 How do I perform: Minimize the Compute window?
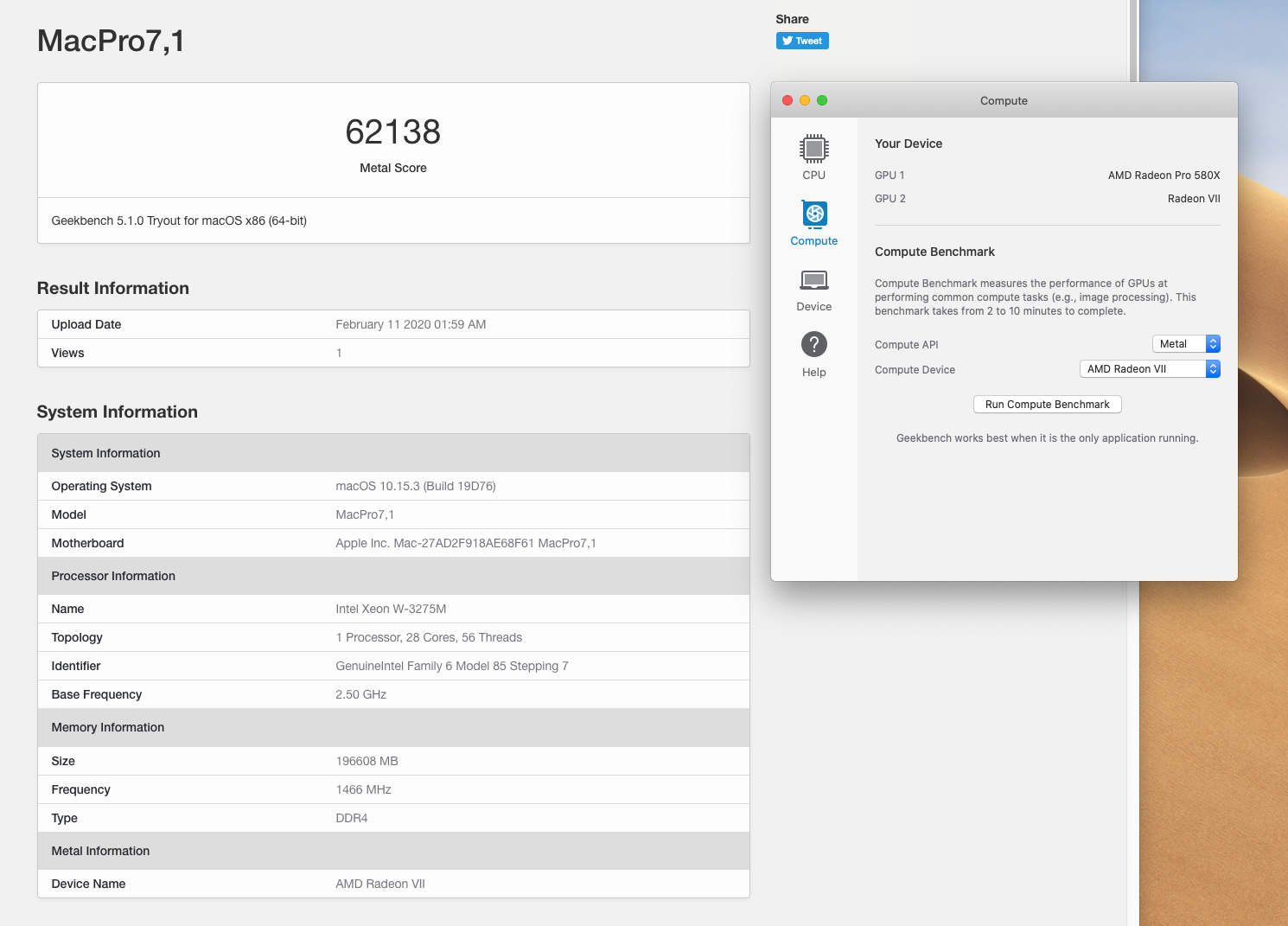(805, 100)
